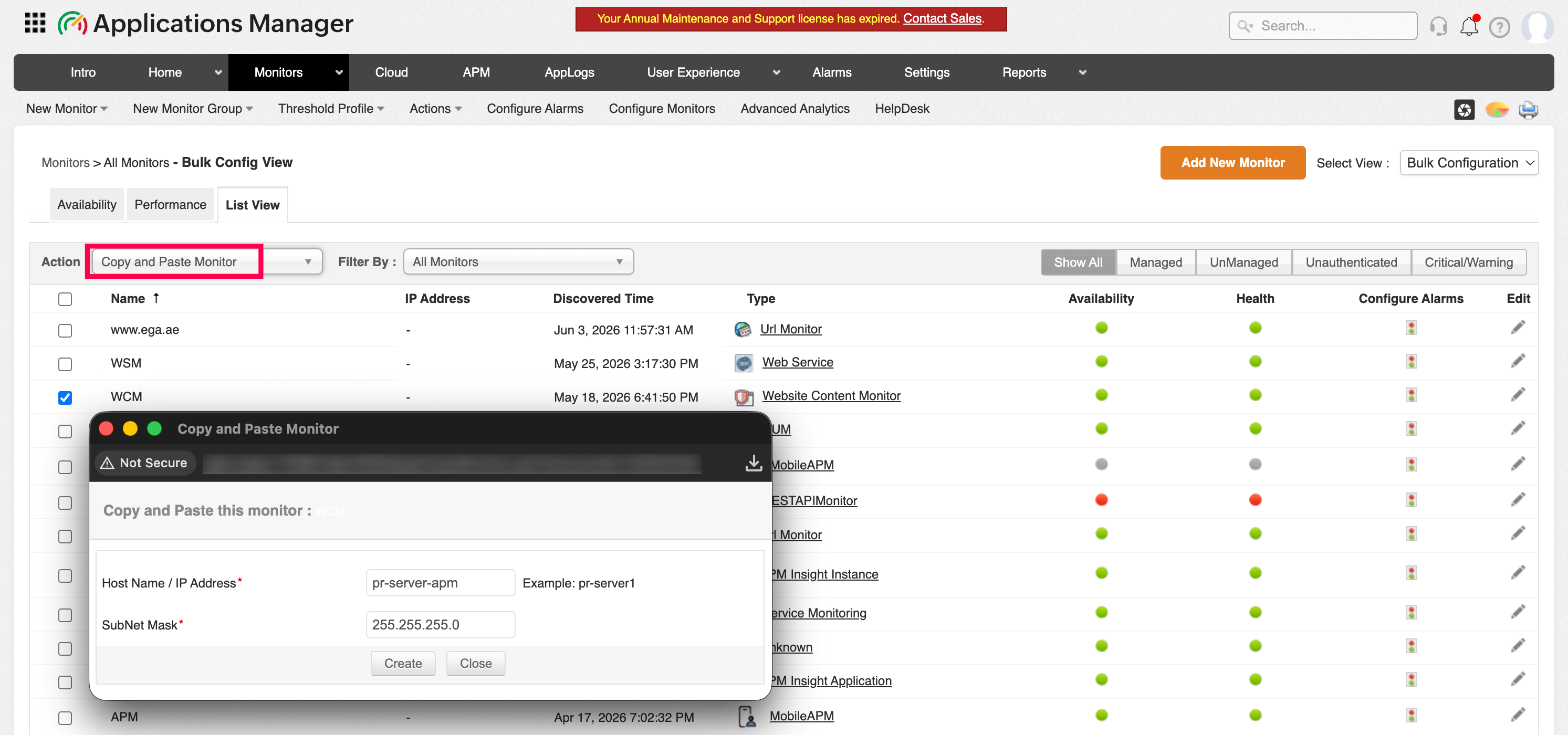Click green health dot in WCM row

pyautogui.click(x=1255, y=395)
